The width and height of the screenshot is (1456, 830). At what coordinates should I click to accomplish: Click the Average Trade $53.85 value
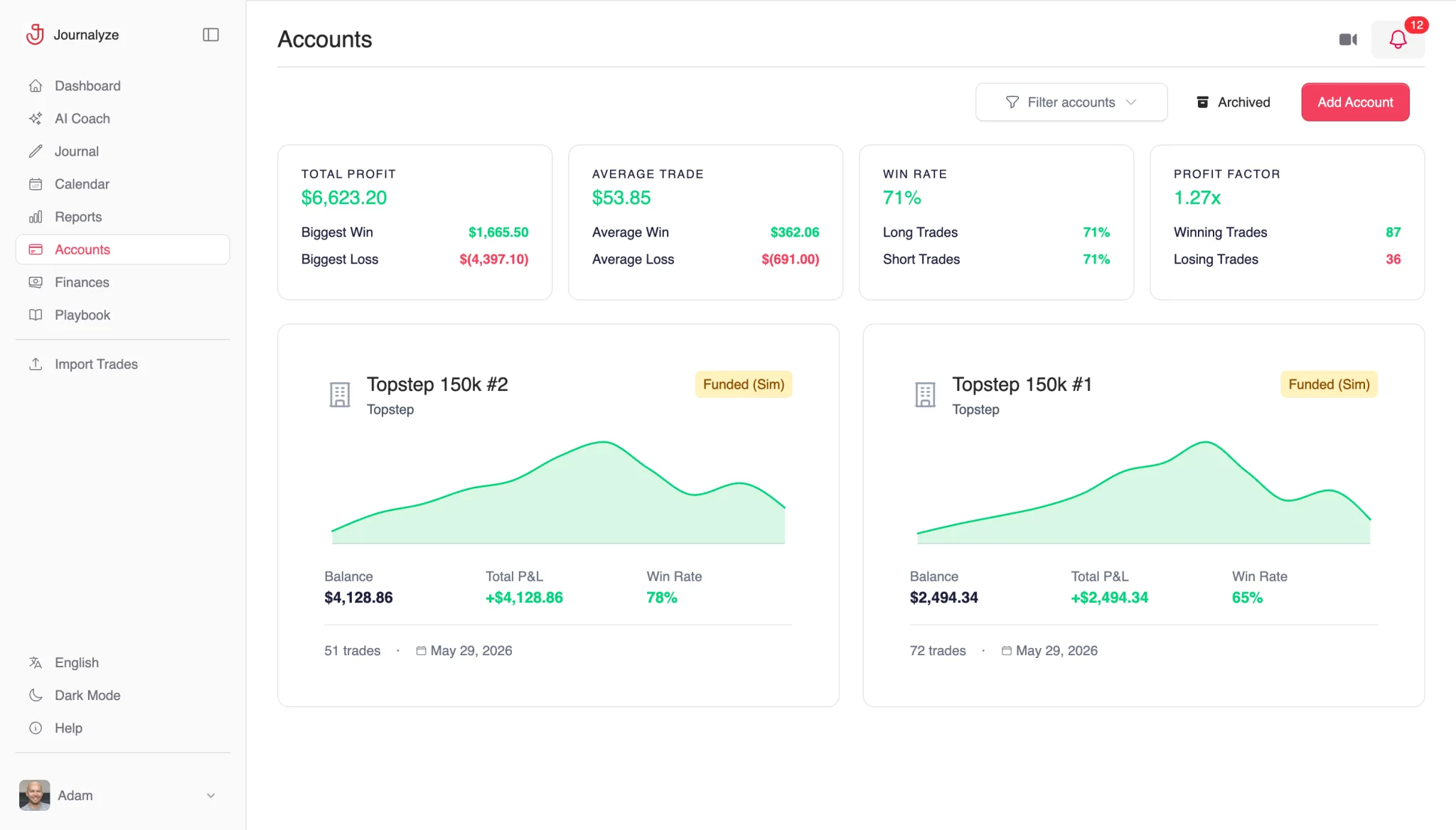(621, 198)
